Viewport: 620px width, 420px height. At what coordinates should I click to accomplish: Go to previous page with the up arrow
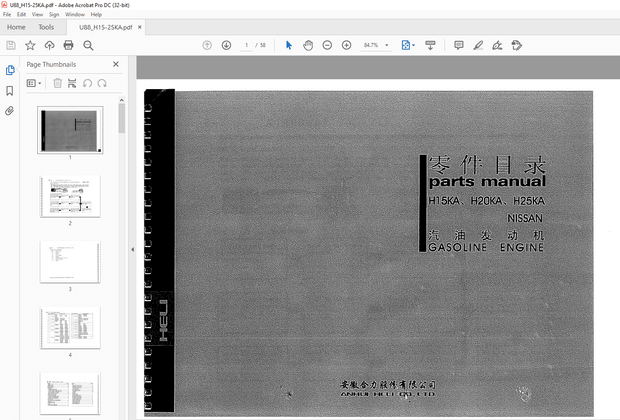[207, 45]
